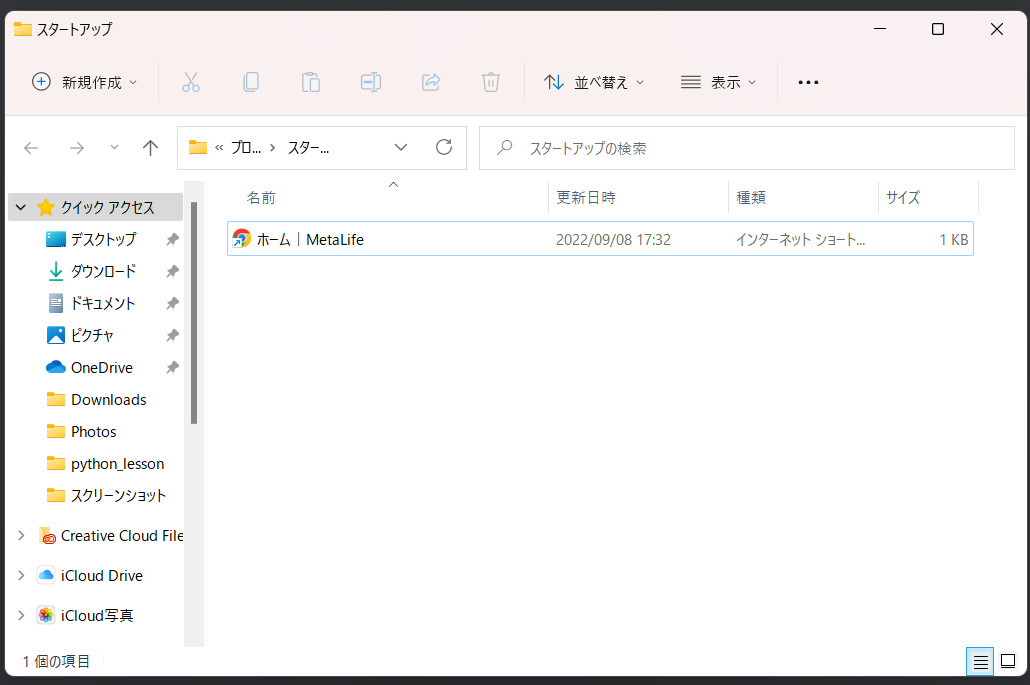Select Creative Cloud Files in sidebar
Viewport: 1030px width, 685px height.
tap(122, 536)
